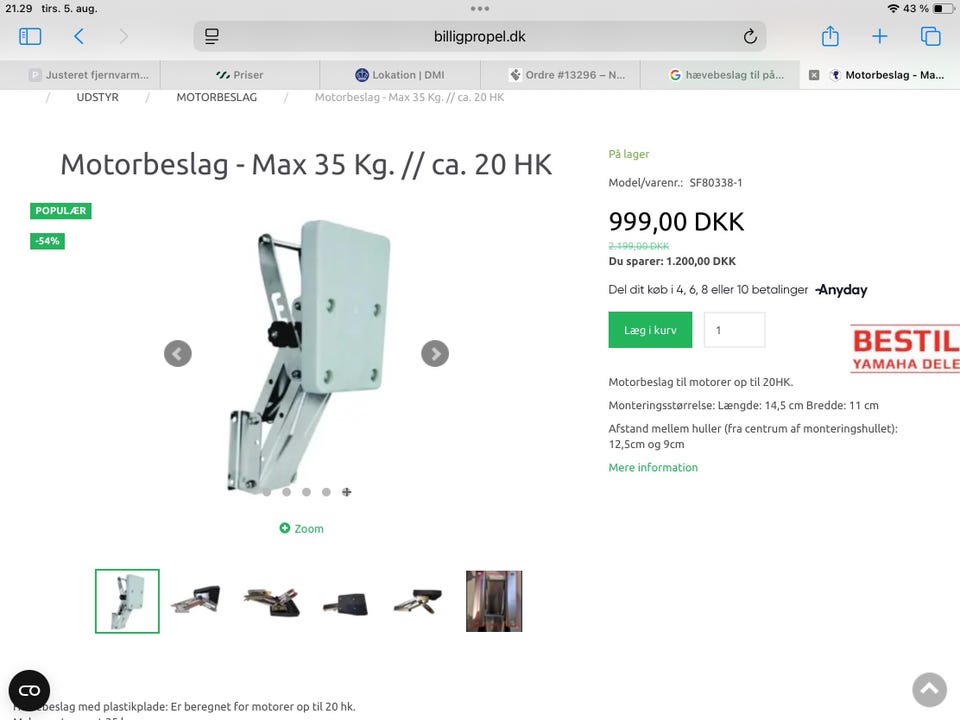Open the page reader menu icon
The image size is (960, 720).
pyautogui.click(x=212, y=36)
